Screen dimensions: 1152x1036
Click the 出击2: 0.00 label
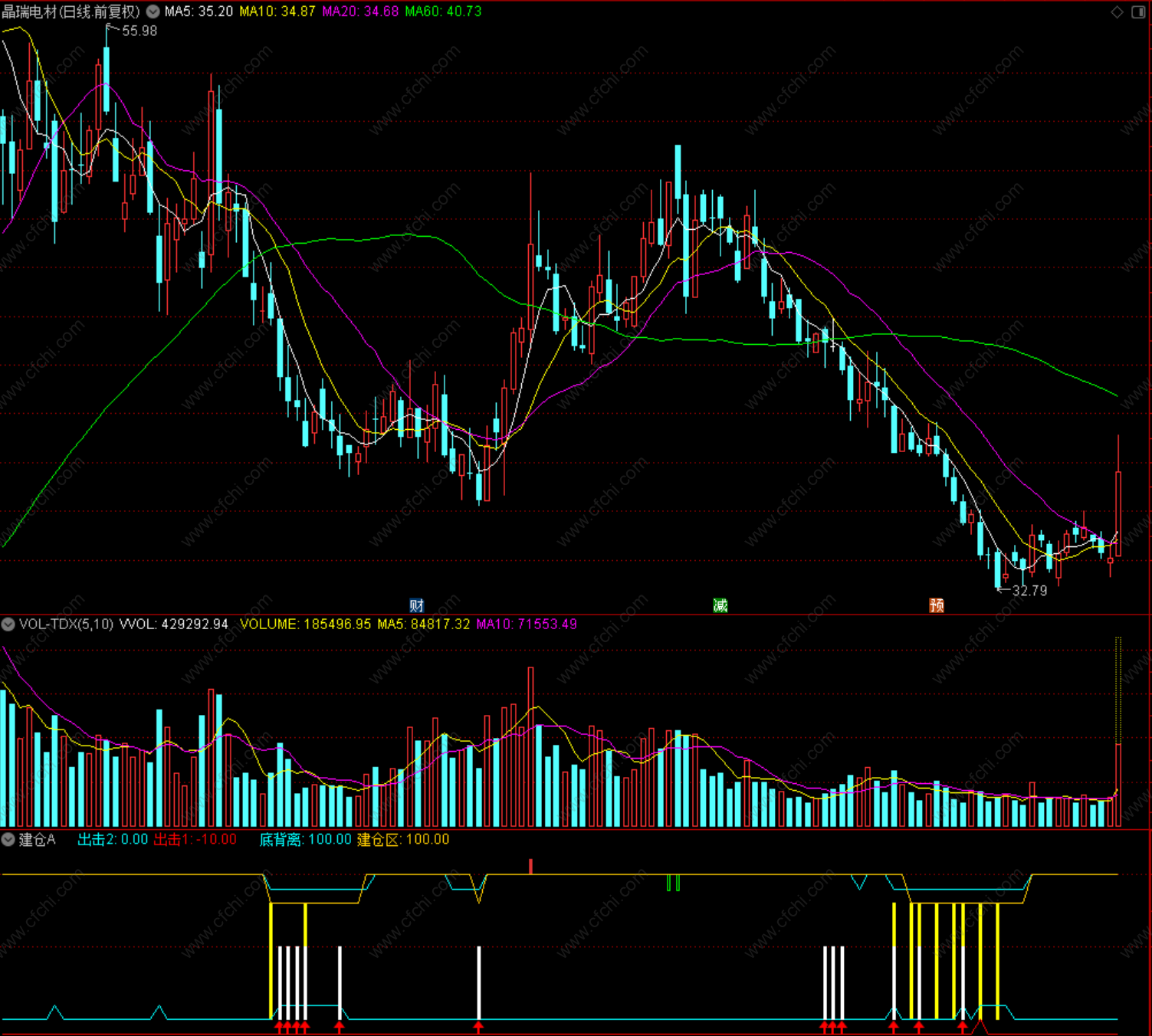113,840
